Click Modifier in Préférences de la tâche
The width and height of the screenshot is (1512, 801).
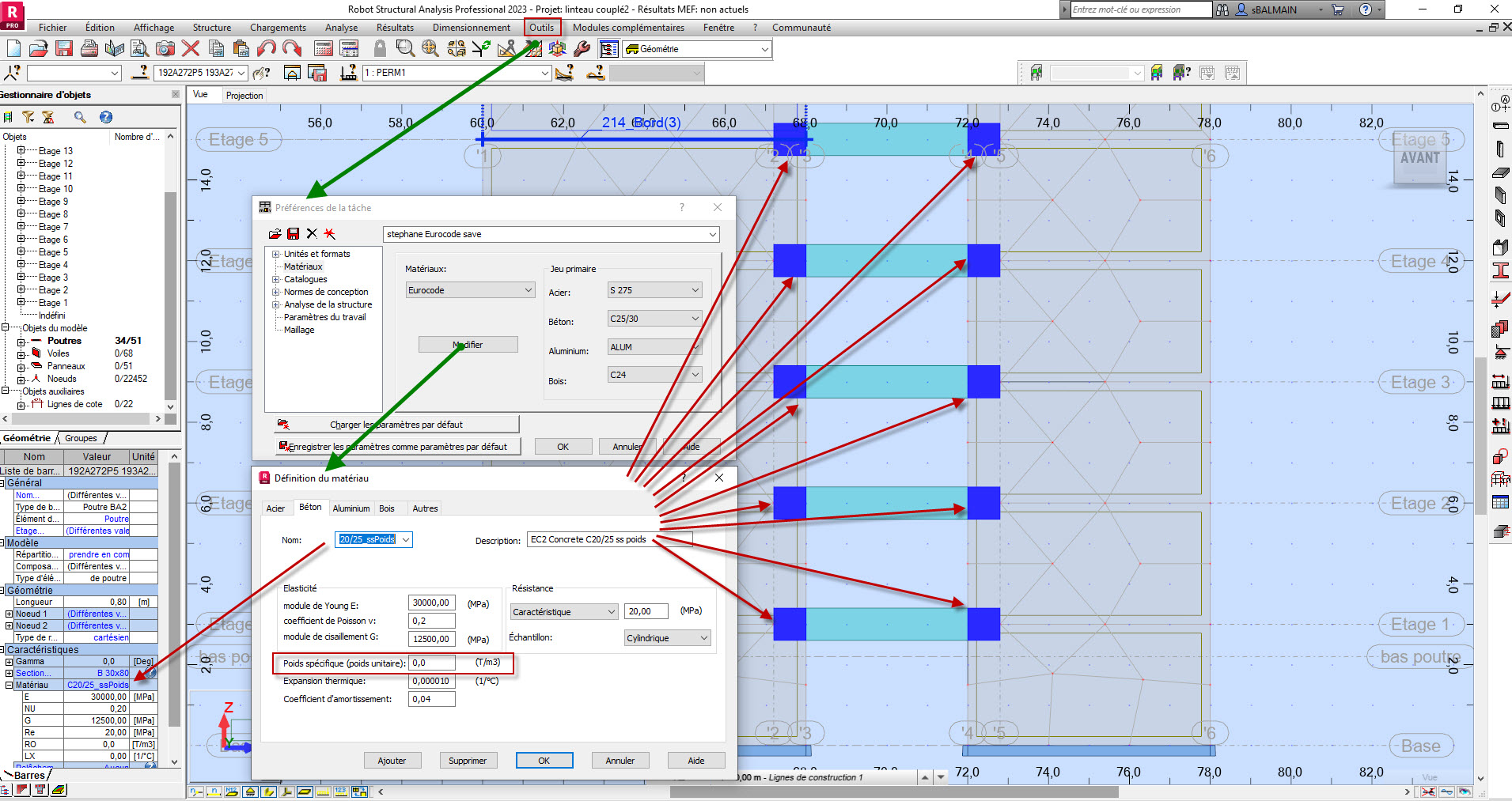[x=468, y=344]
